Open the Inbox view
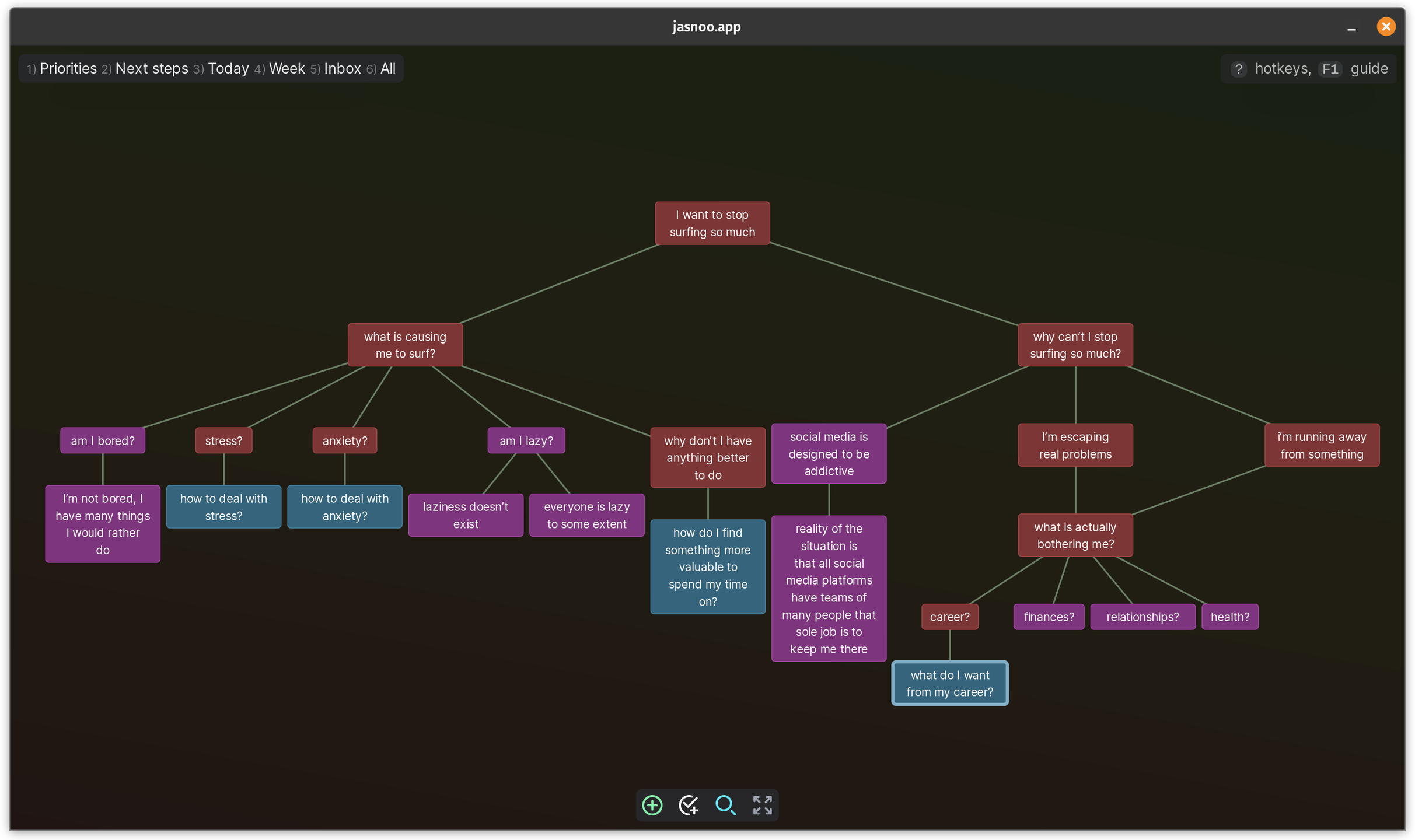The image size is (1415, 840). click(x=342, y=69)
